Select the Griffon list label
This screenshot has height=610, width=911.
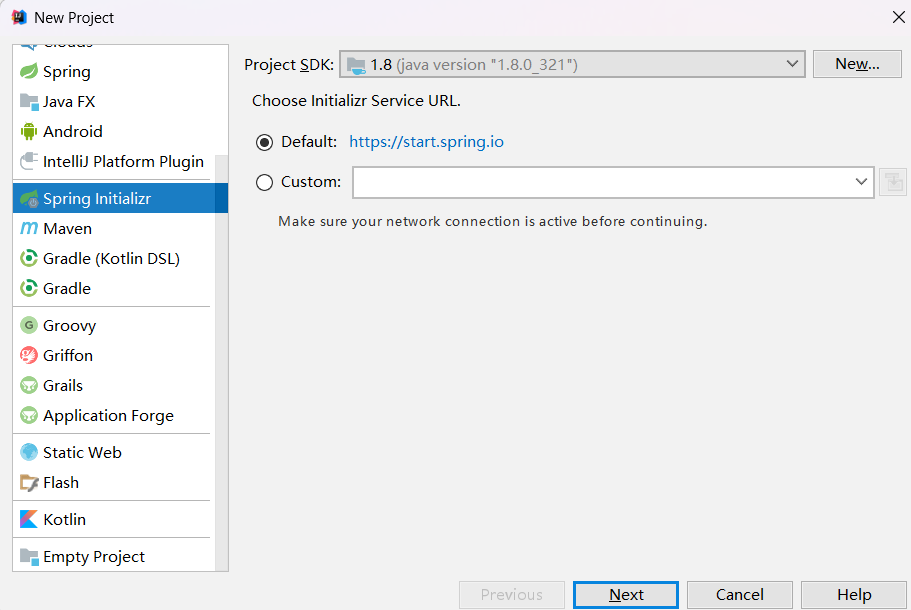(x=68, y=356)
